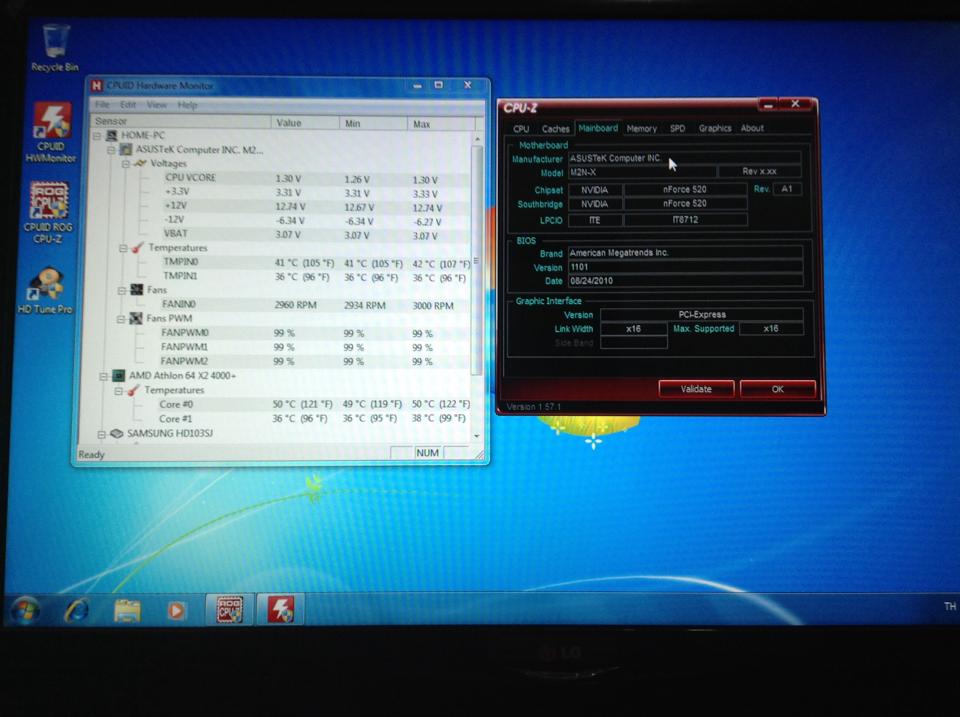This screenshot has height=717, width=960.
Task: Launch Windows Media Player from taskbar
Action: 176,610
